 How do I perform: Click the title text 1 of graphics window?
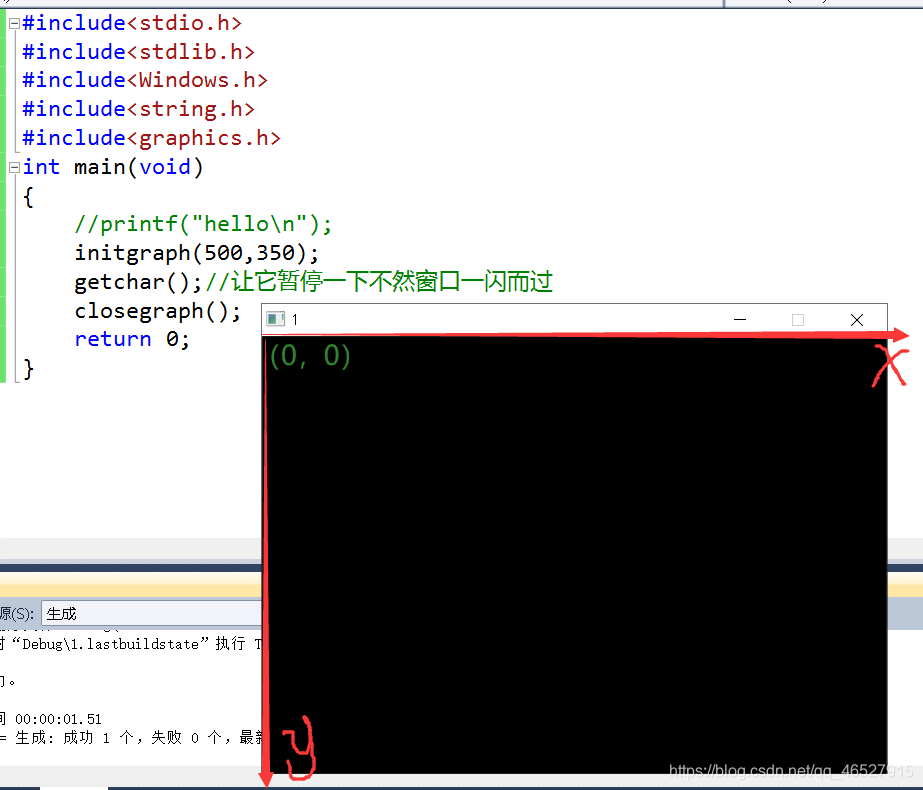pos(294,320)
